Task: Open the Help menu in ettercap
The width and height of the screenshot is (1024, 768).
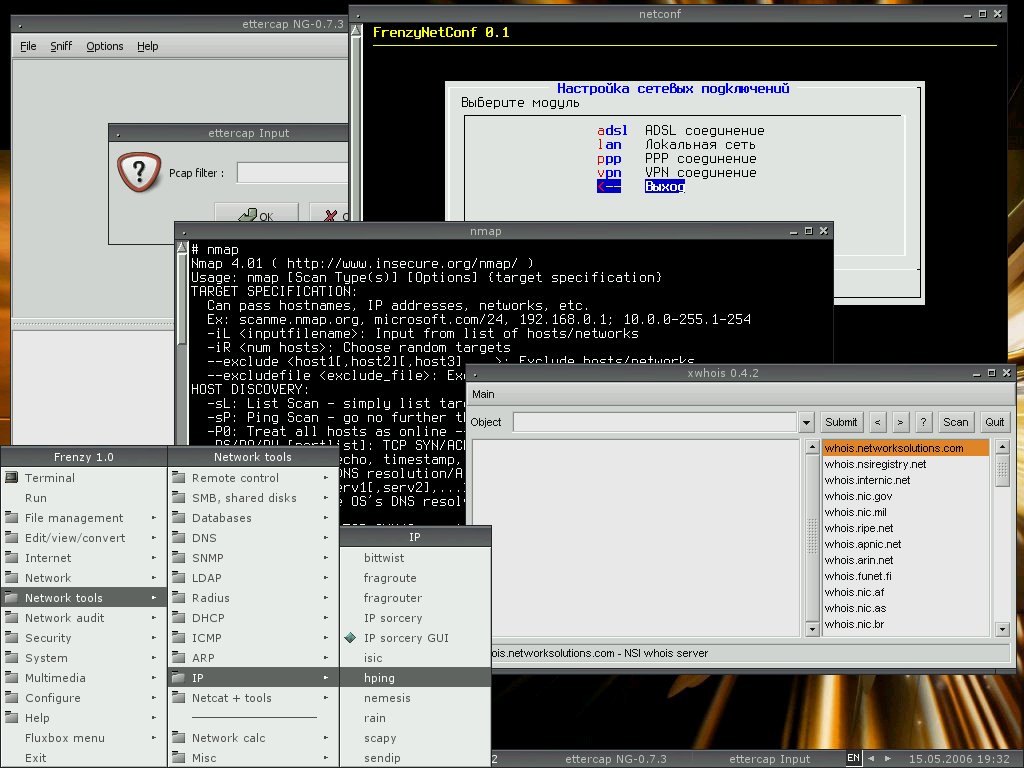Action: tap(148, 46)
